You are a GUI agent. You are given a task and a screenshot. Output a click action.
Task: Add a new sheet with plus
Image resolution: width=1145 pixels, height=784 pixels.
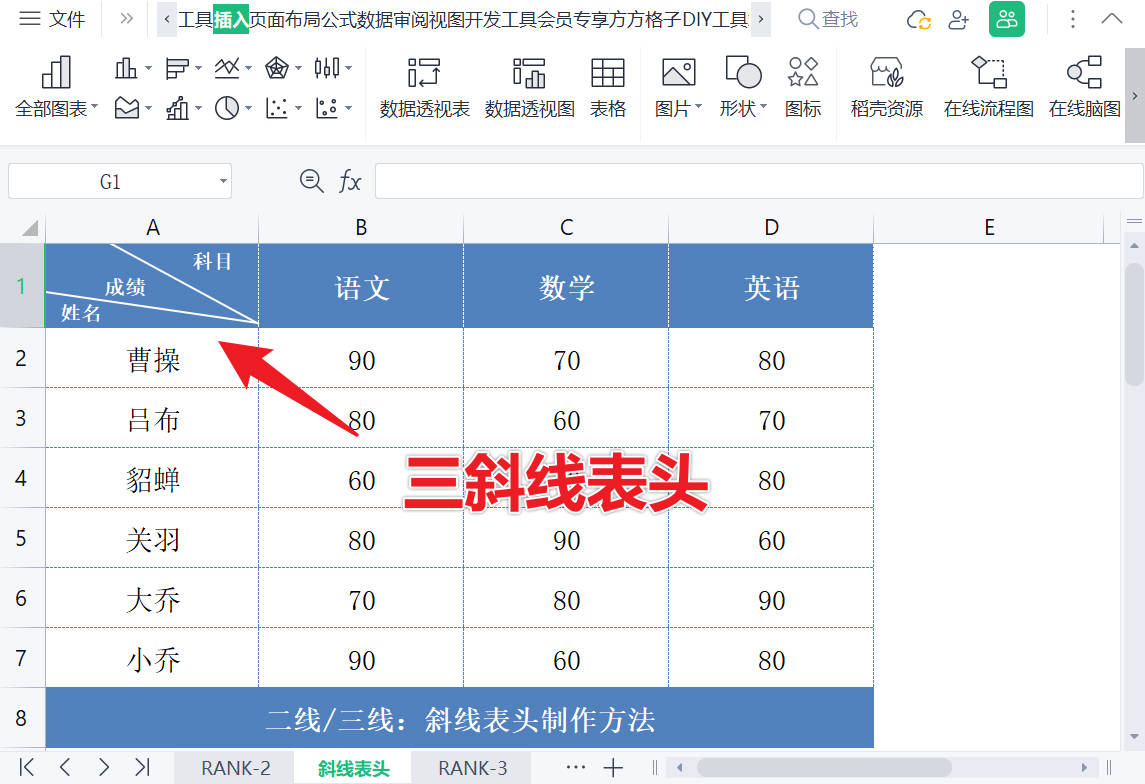613,767
